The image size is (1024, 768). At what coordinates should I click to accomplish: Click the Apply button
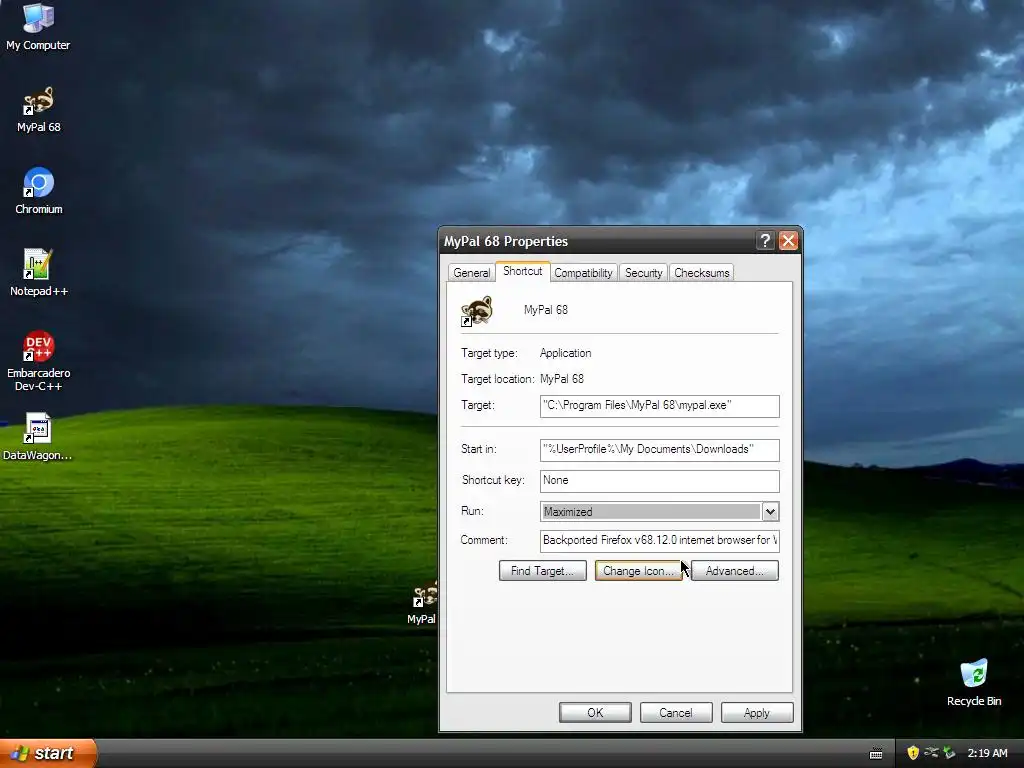757,712
